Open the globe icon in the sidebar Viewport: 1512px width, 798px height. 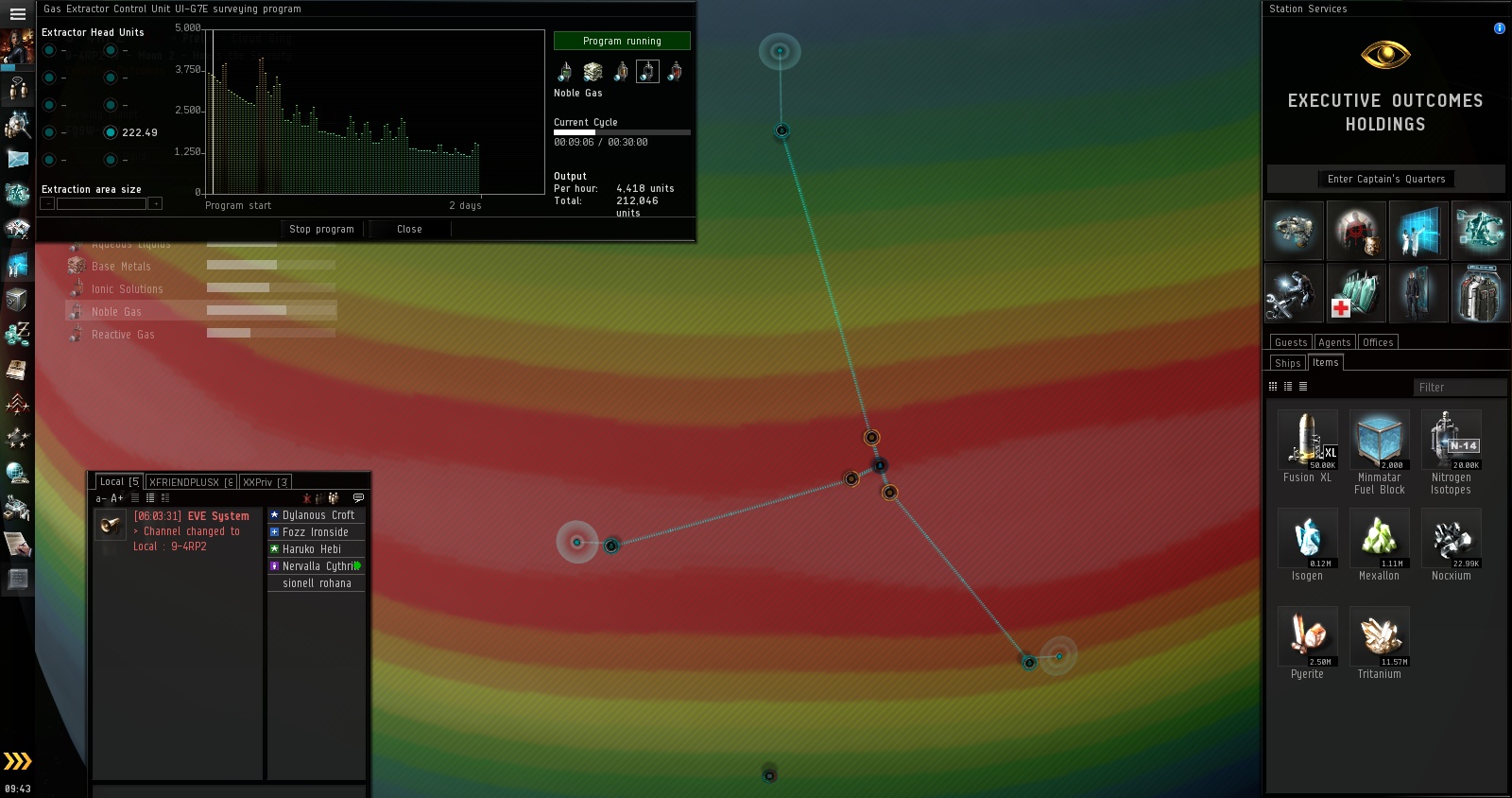point(17,473)
